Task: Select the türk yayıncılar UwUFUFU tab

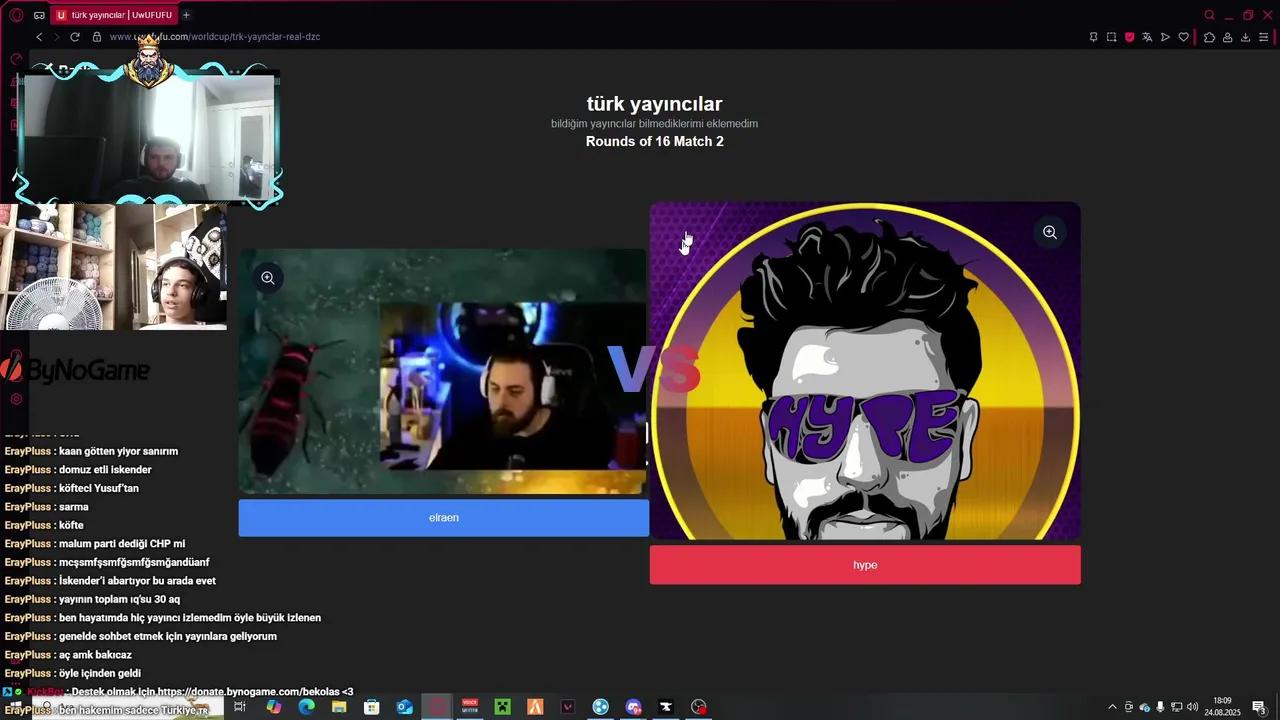Action: pyautogui.click(x=114, y=15)
